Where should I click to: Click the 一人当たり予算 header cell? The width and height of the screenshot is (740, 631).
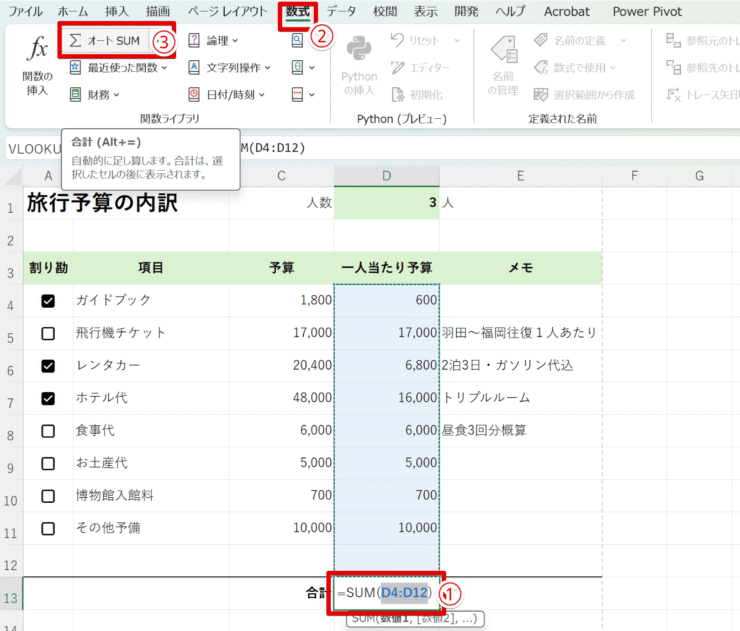click(387, 268)
